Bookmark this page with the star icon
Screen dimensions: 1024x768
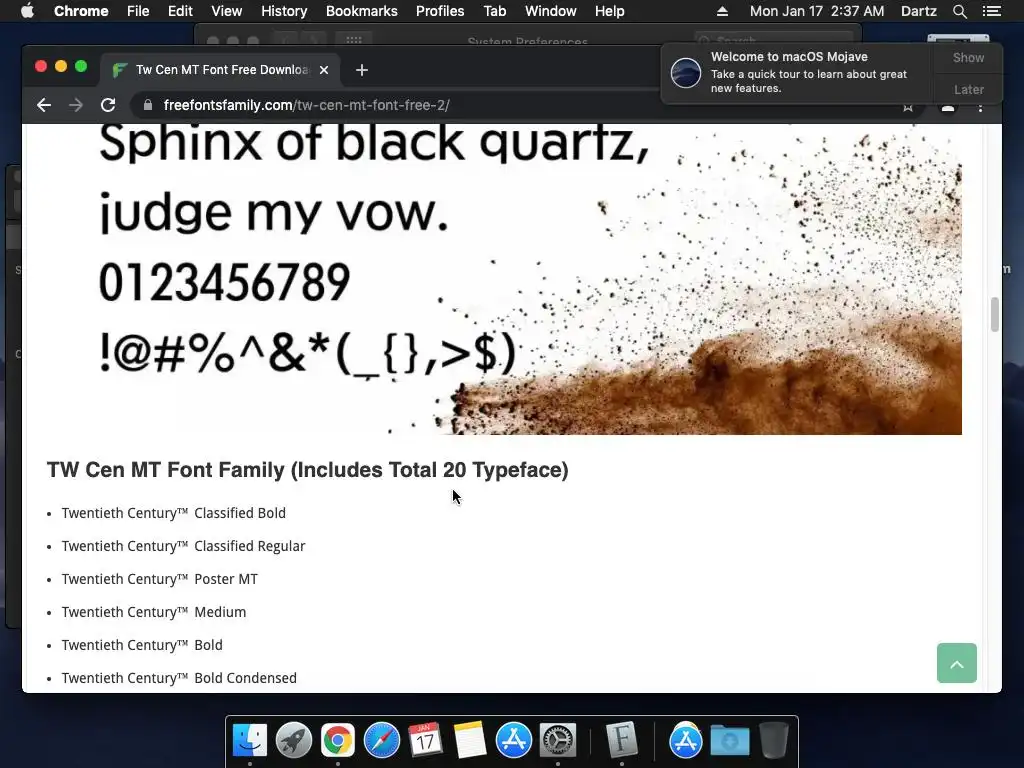908,108
